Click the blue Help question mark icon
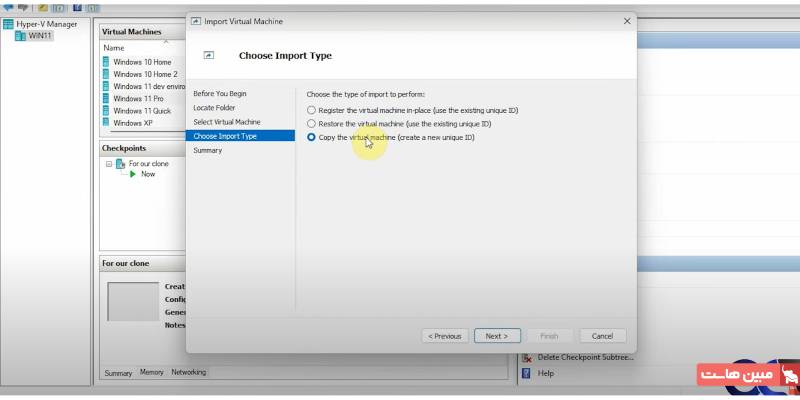This screenshot has height=400, width=800. tap(527, 373)
